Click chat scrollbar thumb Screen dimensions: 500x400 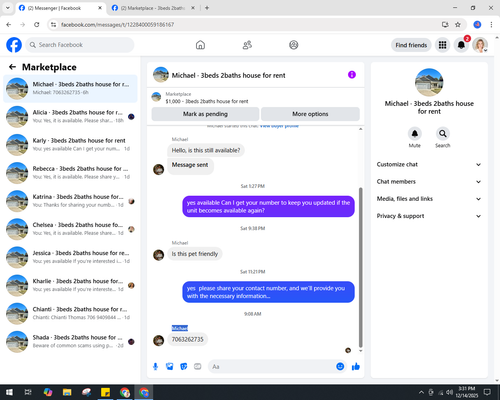tap(360, 267)
